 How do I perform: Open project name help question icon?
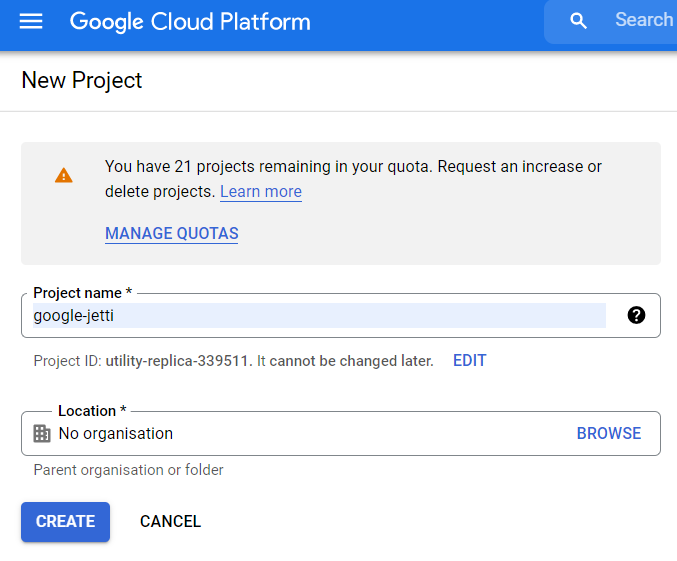[x=636, y=315]
